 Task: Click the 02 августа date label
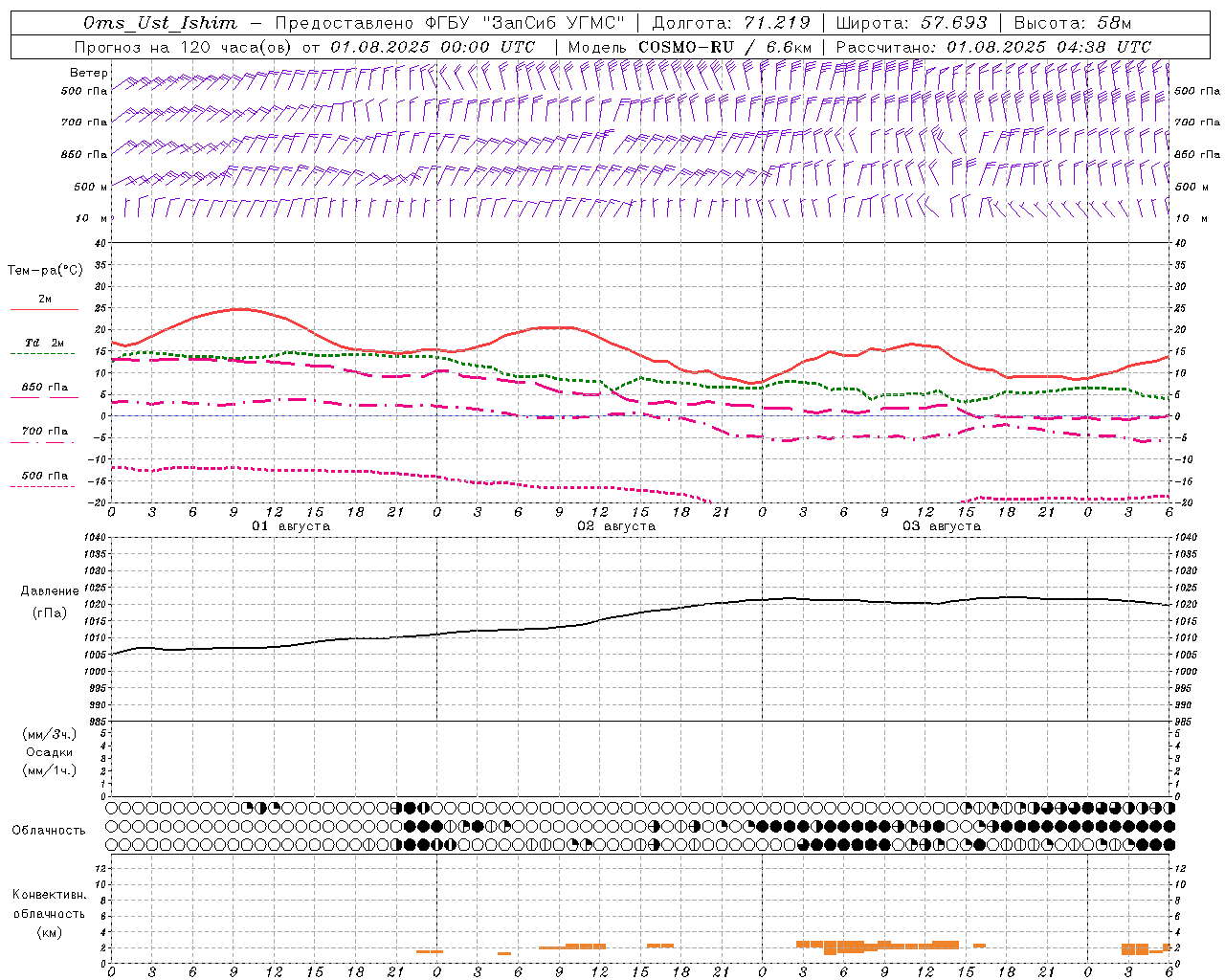tap(616, 526)
